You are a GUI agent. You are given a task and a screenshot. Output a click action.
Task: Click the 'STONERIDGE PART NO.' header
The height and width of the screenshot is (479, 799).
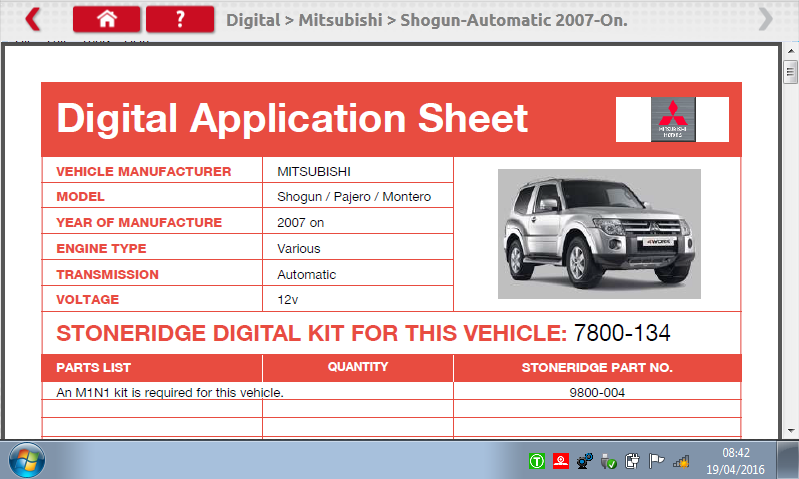pyautogui.click(x=597, y=367)
